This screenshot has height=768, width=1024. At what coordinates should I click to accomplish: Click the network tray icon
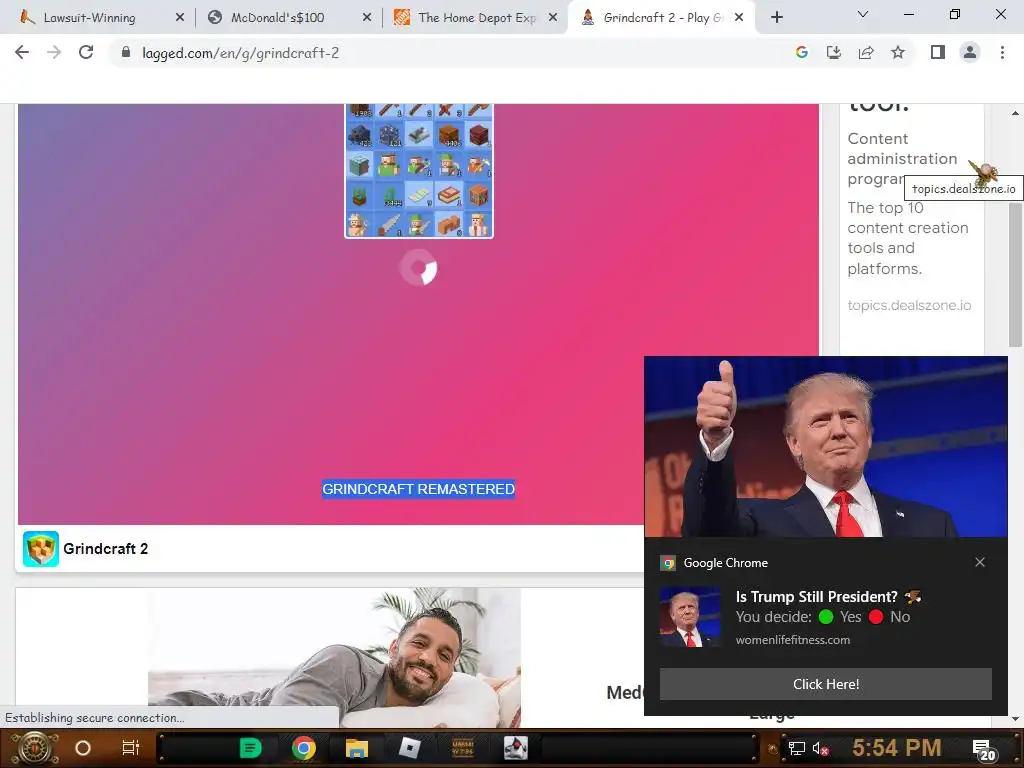click(796, 748)
